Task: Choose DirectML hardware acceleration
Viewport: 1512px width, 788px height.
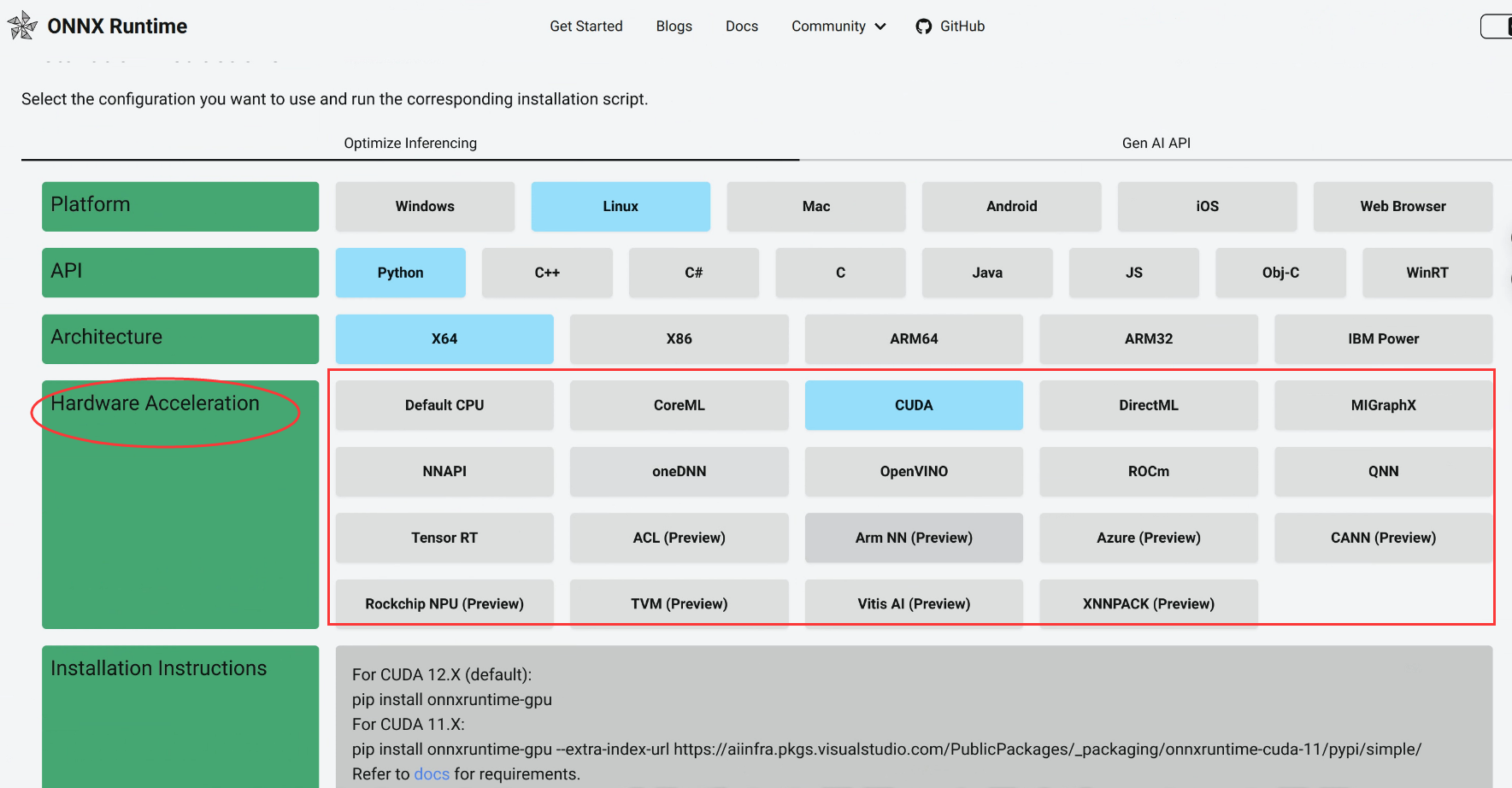Action: (1149, 405)
